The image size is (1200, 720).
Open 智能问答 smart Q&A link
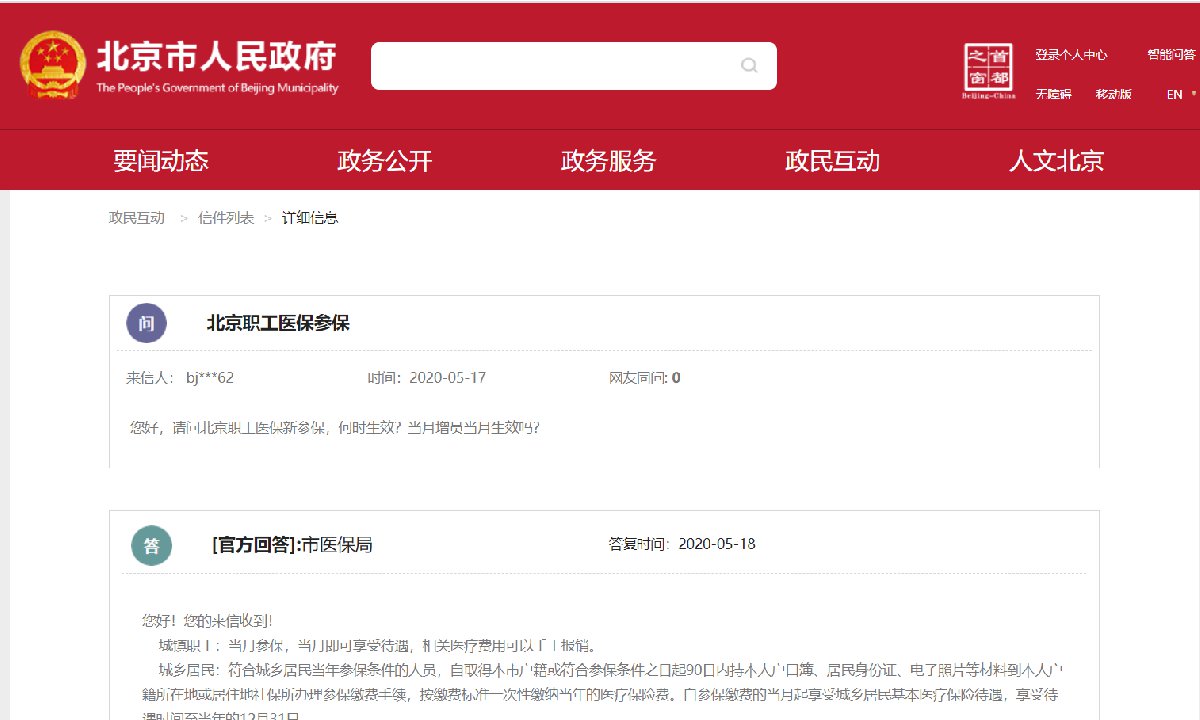click(1171, 55)
